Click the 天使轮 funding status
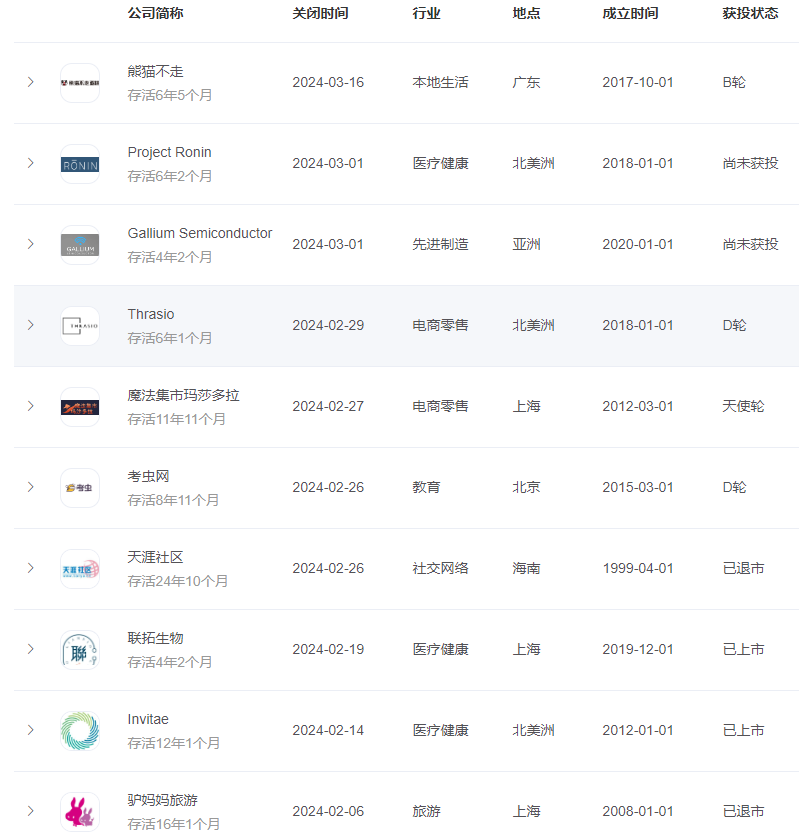This screenshot has width=799, height=840. (743, 406)
